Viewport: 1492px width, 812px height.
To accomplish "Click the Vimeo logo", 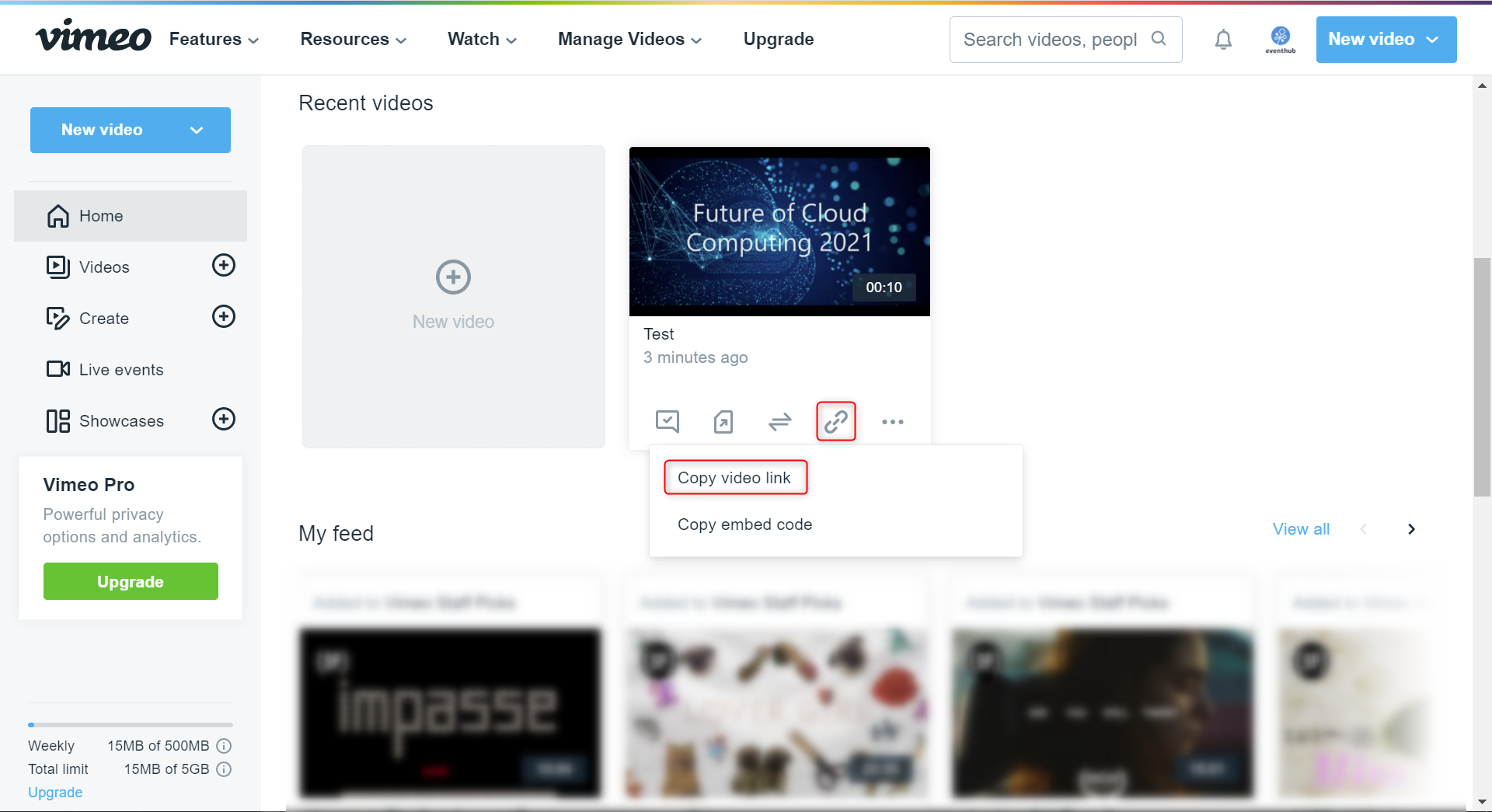I will coord(93,37).
